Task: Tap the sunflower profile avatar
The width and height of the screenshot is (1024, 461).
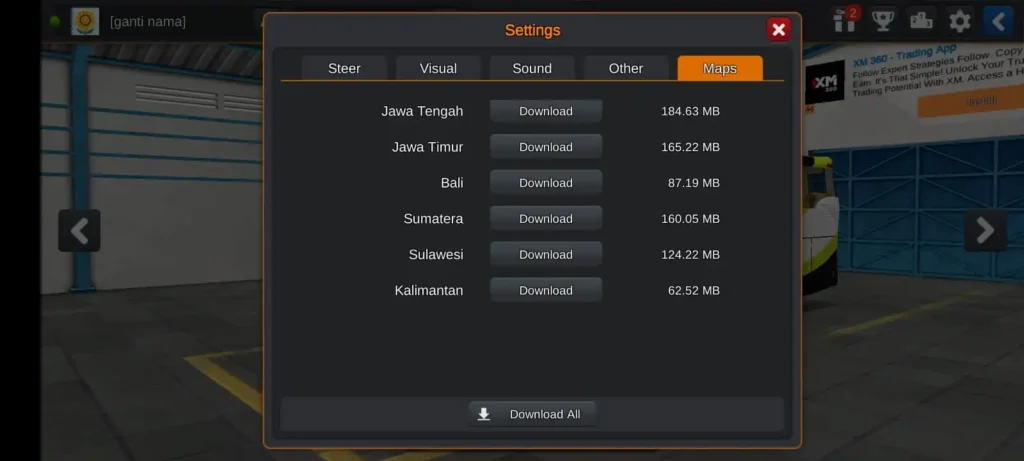Action: (x=85, y=21)
